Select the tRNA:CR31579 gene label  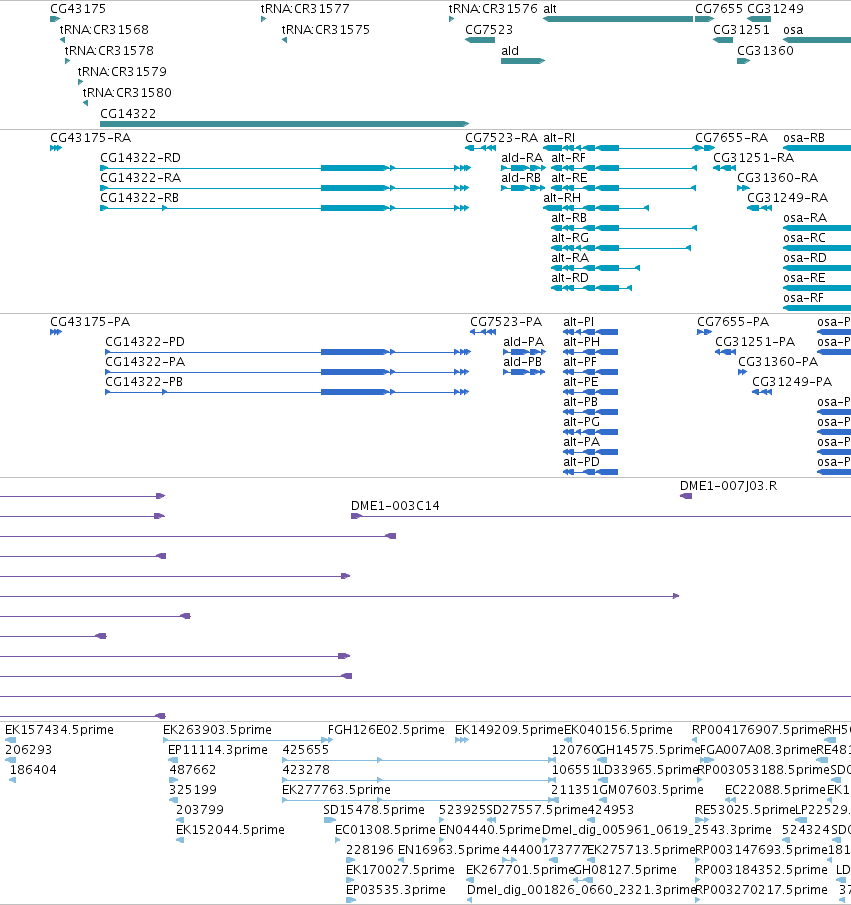point(122,72)
